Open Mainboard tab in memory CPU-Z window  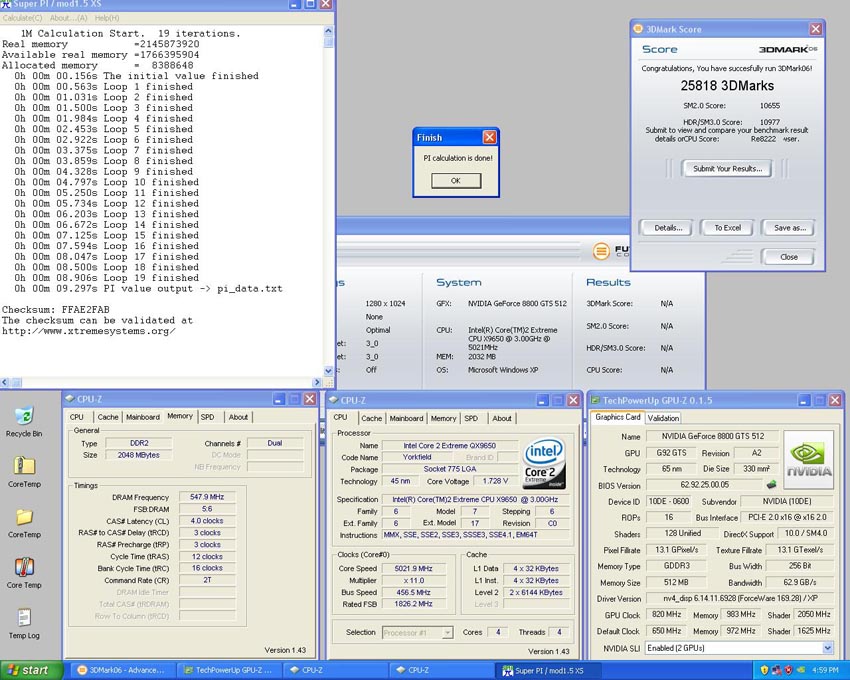143,417
